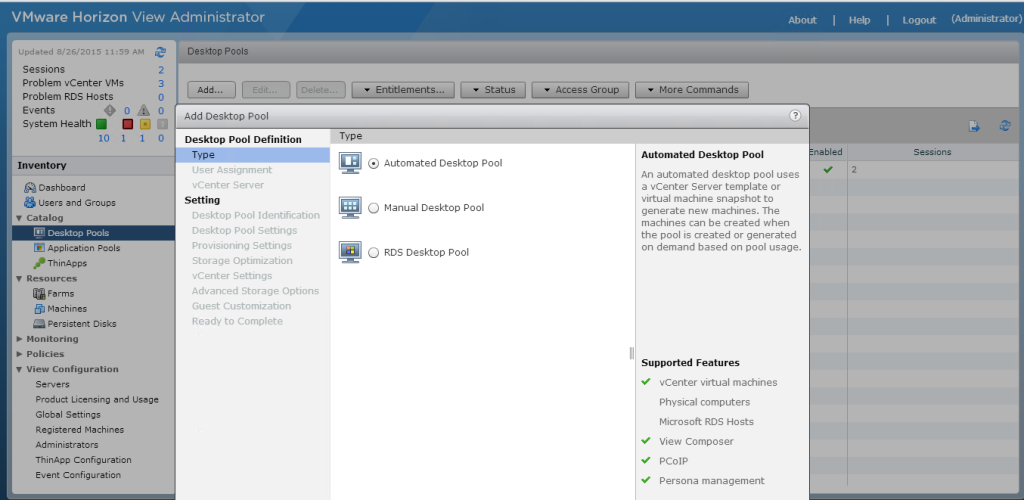Image resolution: width=1024 pixels, height=500 pixels.
Task: Open Event Configuration item
Action: [x=78, y=475]
